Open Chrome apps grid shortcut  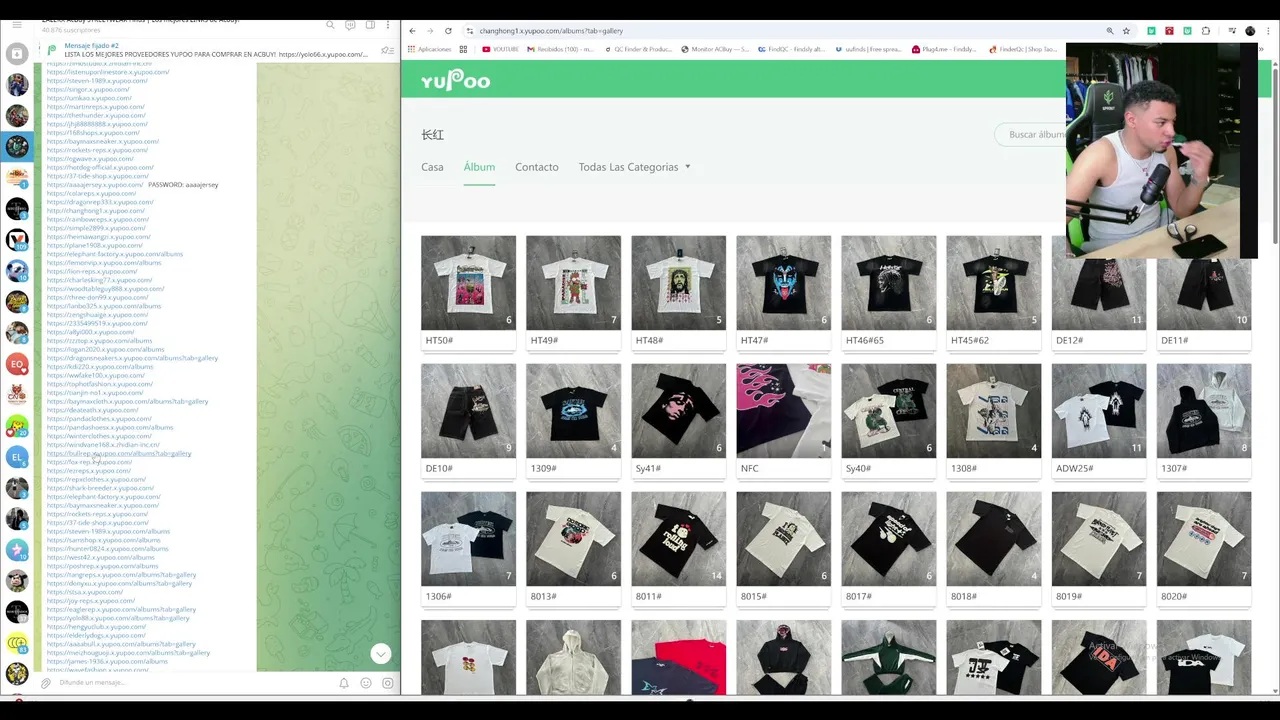coord(463,49)
